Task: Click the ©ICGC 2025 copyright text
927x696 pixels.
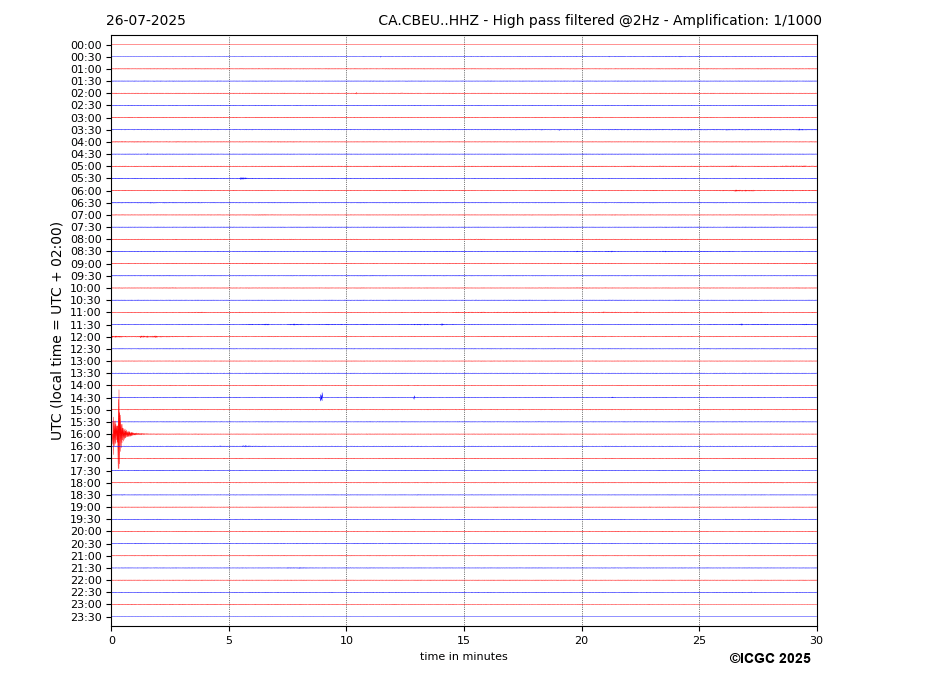Action: 770,659
